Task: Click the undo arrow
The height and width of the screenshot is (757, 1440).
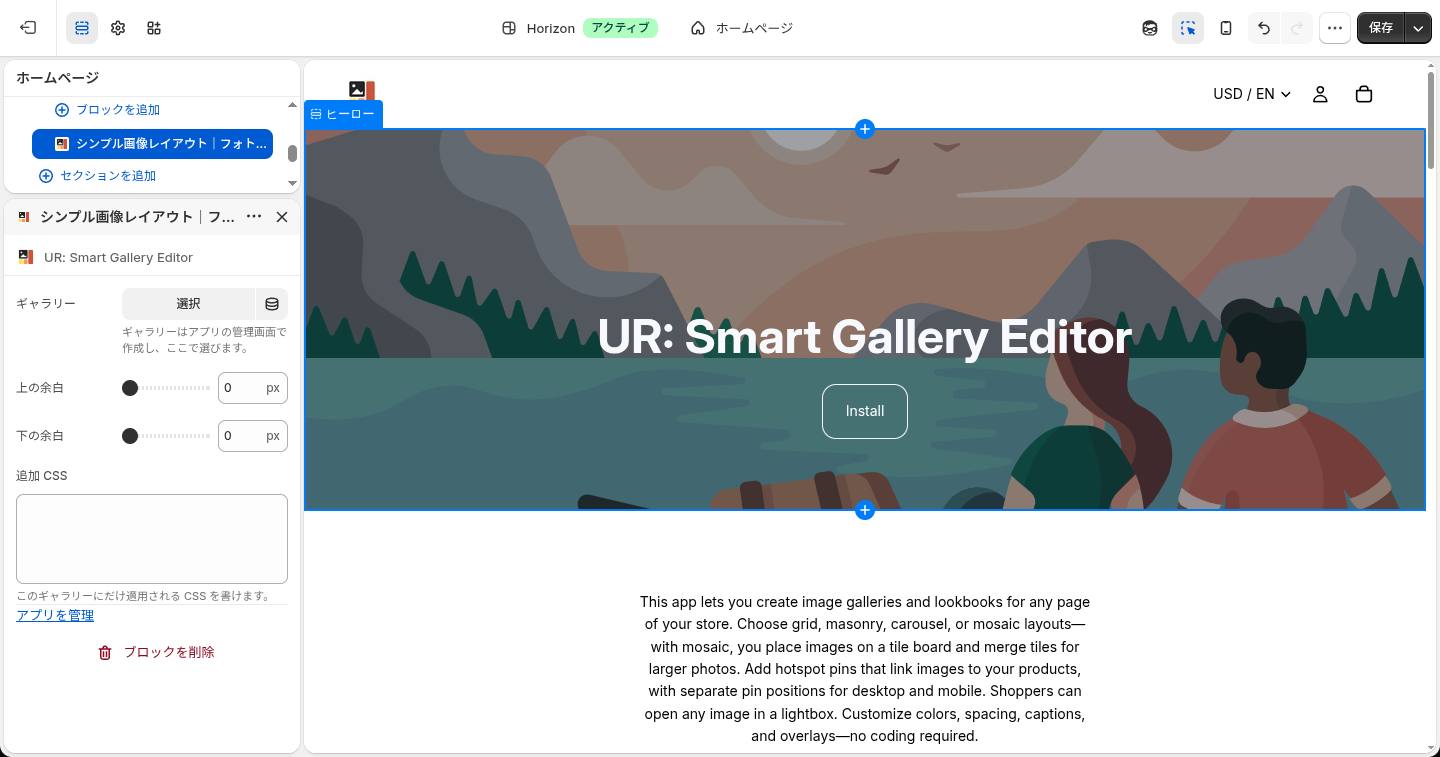Action: click(x=1264, y=28)
